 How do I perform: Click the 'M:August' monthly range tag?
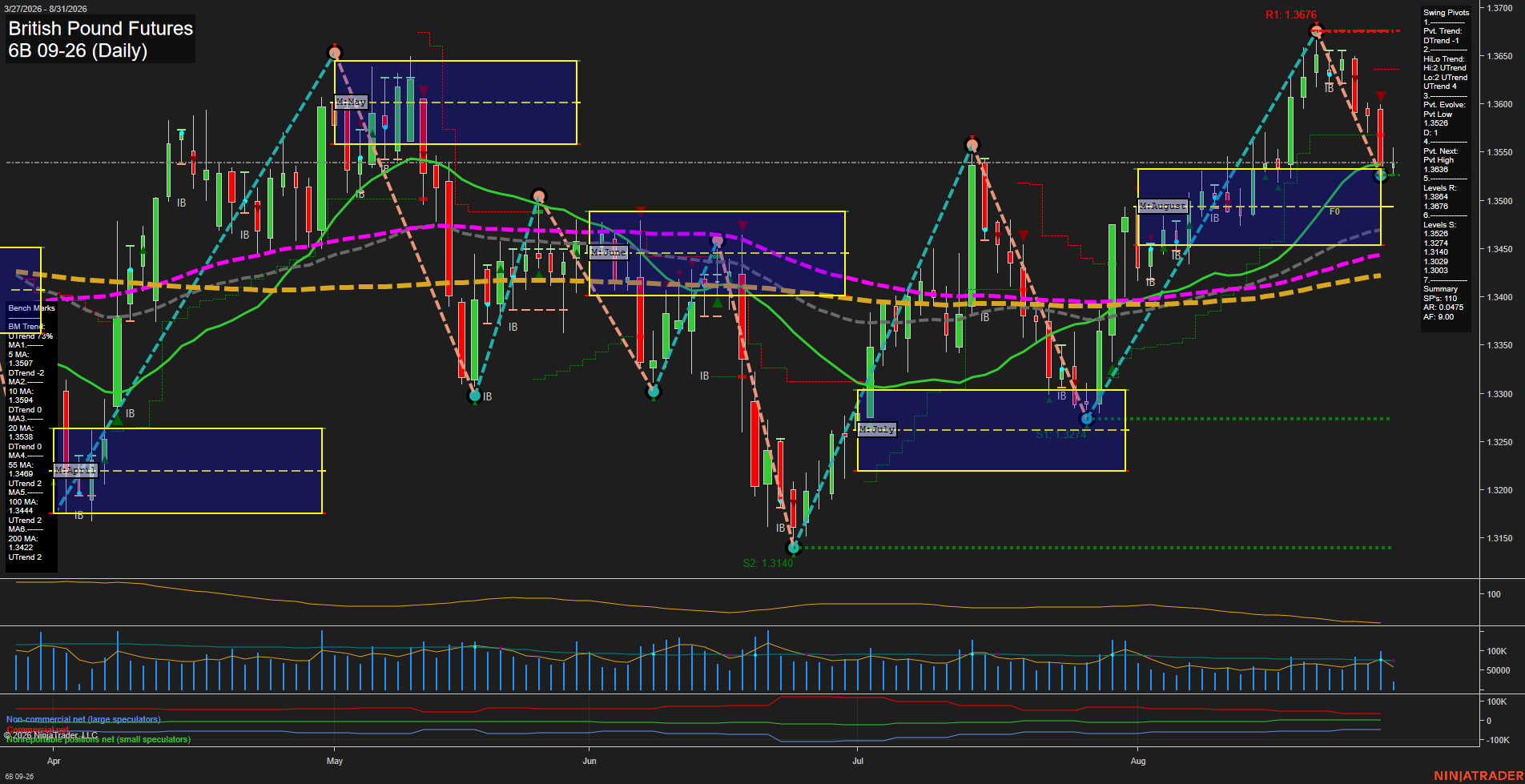pos(1162,207)
